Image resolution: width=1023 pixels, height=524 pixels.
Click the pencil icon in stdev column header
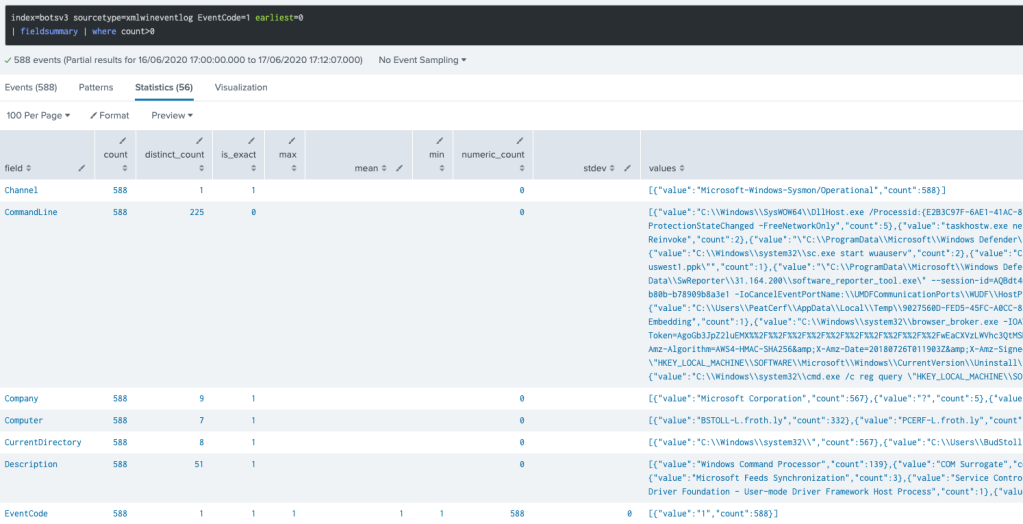point(628,168)
